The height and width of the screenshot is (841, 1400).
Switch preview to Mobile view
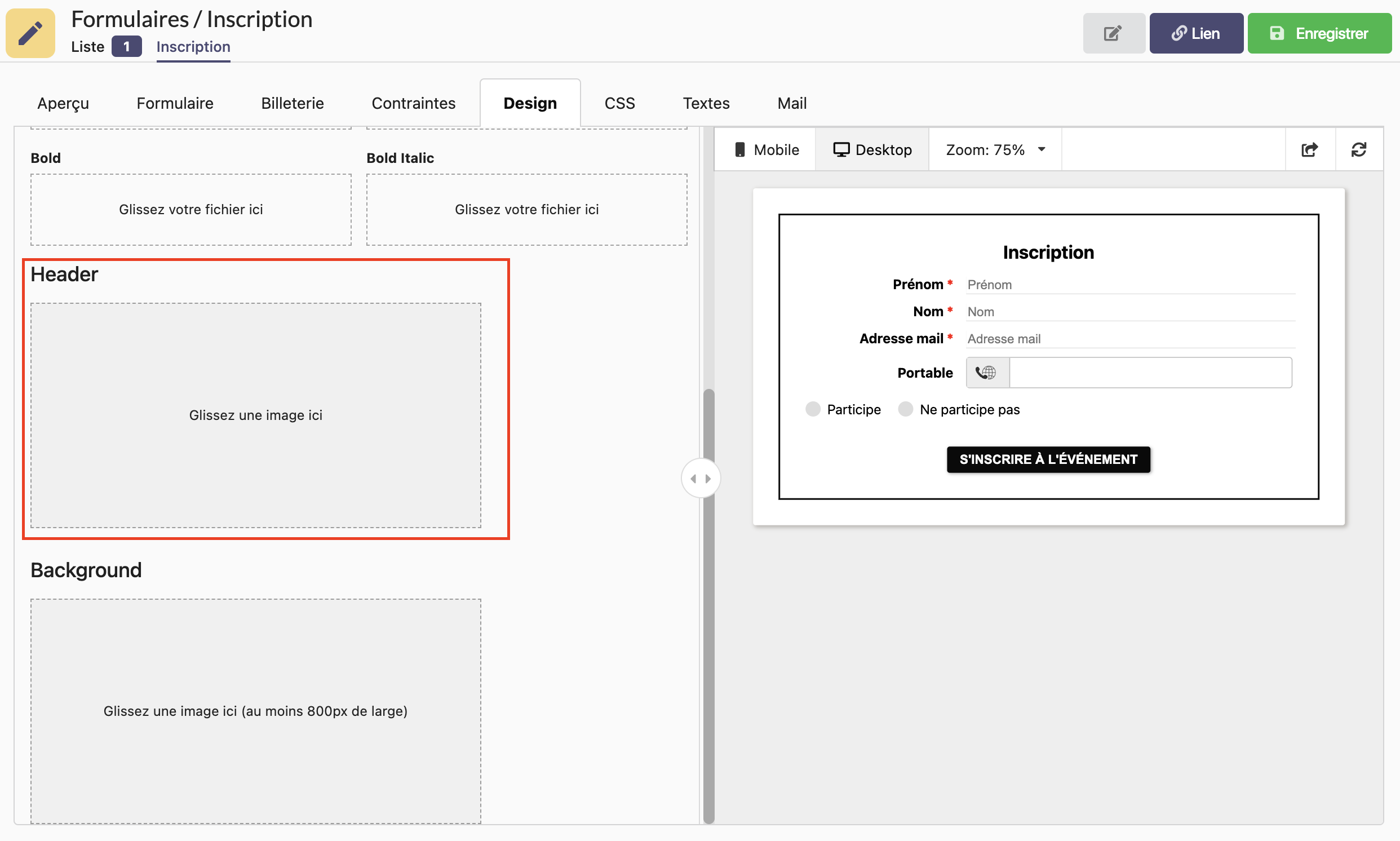pyautogui.click(x=765, y=149)
